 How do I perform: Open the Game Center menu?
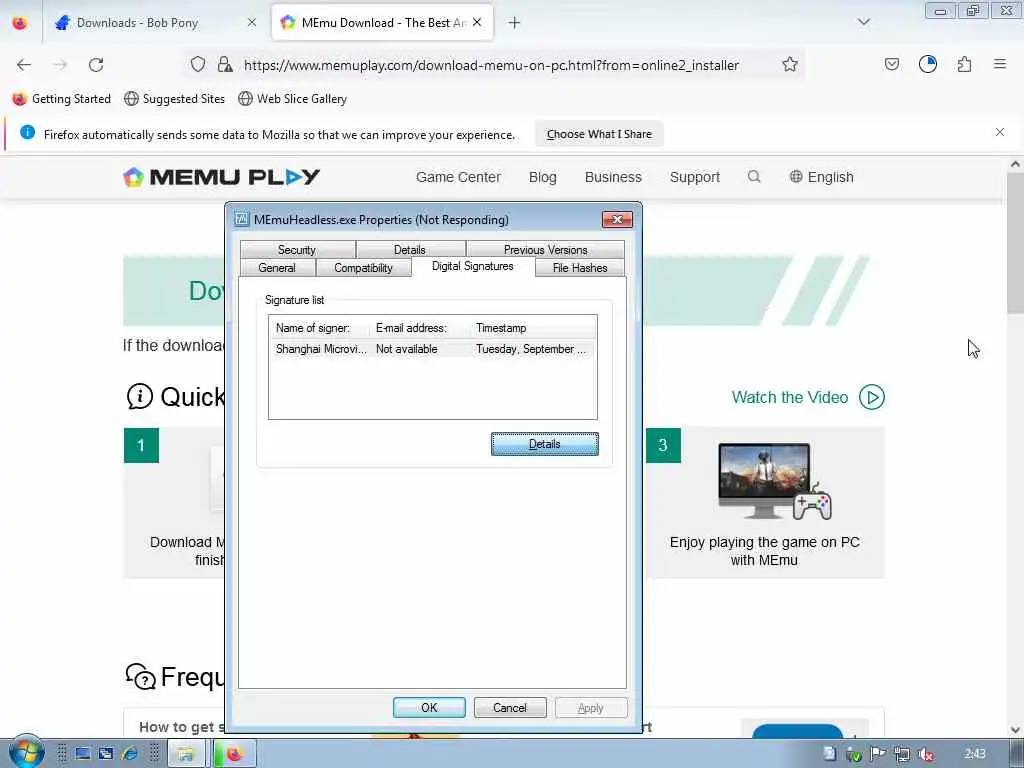coord(458,177)
